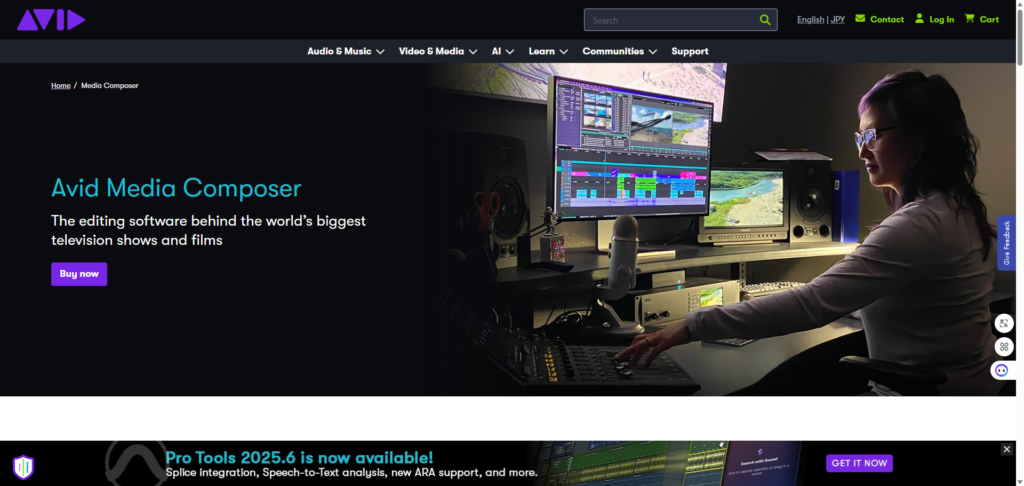Screen dimensions: 1024x486
Task: Click the JPY currency link
Action: pos(837,20)
